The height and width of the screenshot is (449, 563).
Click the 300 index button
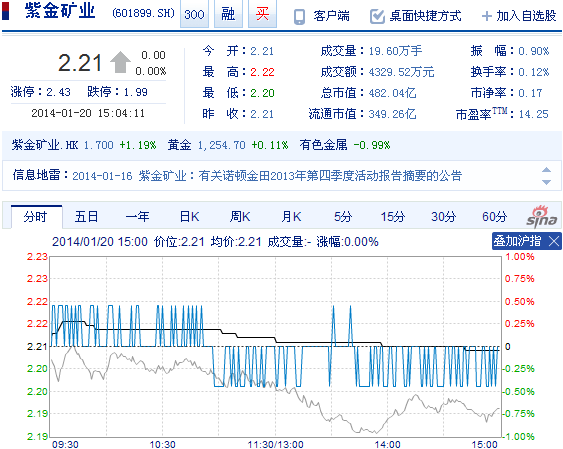(x=194, y=14)
